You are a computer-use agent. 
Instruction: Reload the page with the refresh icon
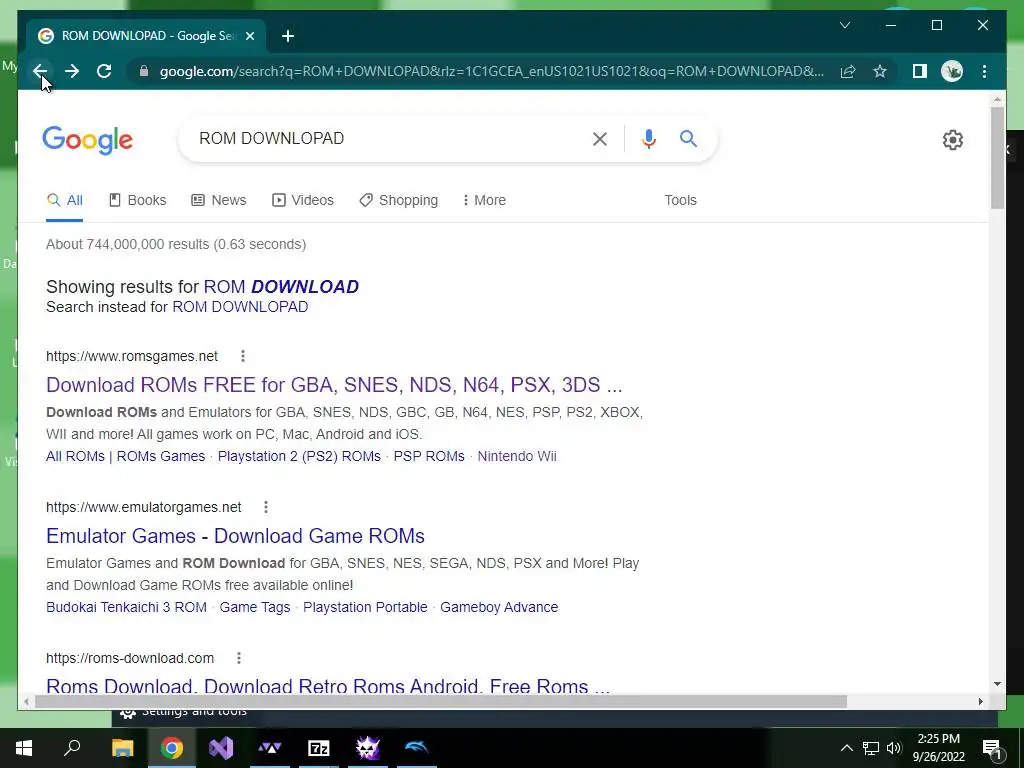click(x=104, y=71)
